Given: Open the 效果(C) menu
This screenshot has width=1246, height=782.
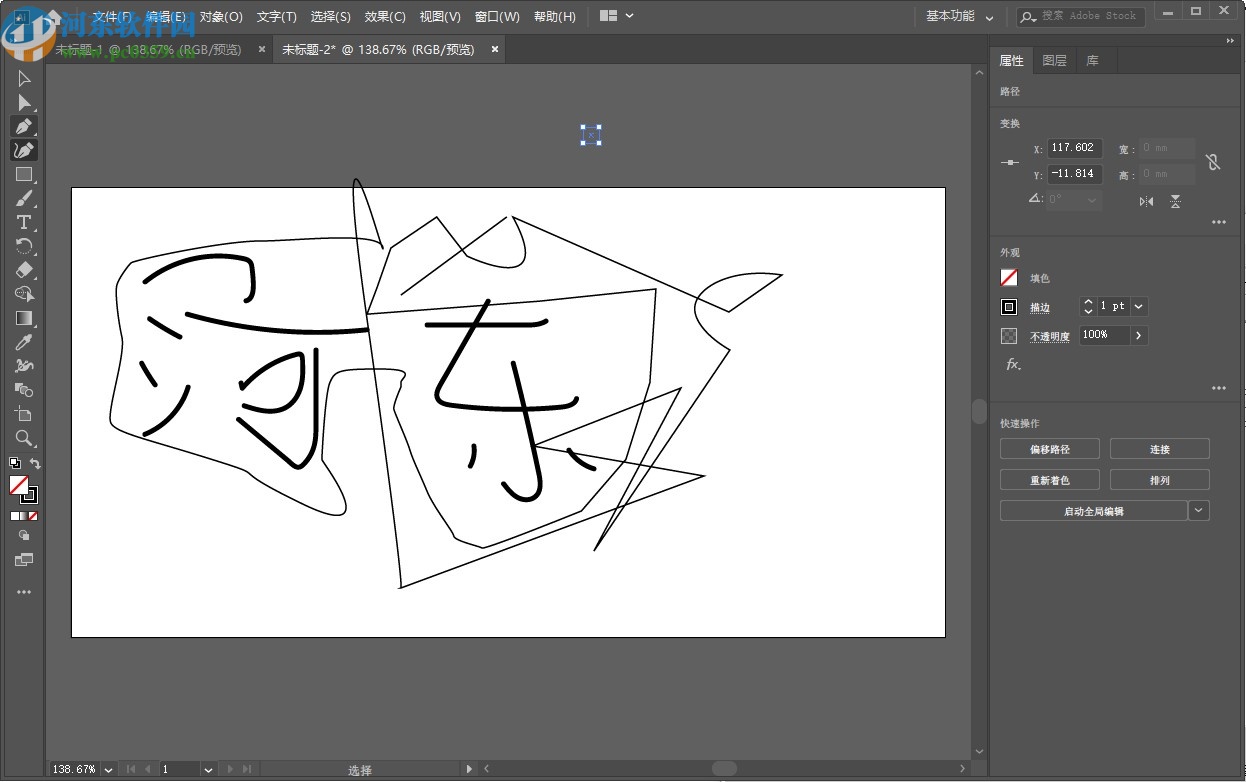Looking at the screenshot, I should coord(385,17).
